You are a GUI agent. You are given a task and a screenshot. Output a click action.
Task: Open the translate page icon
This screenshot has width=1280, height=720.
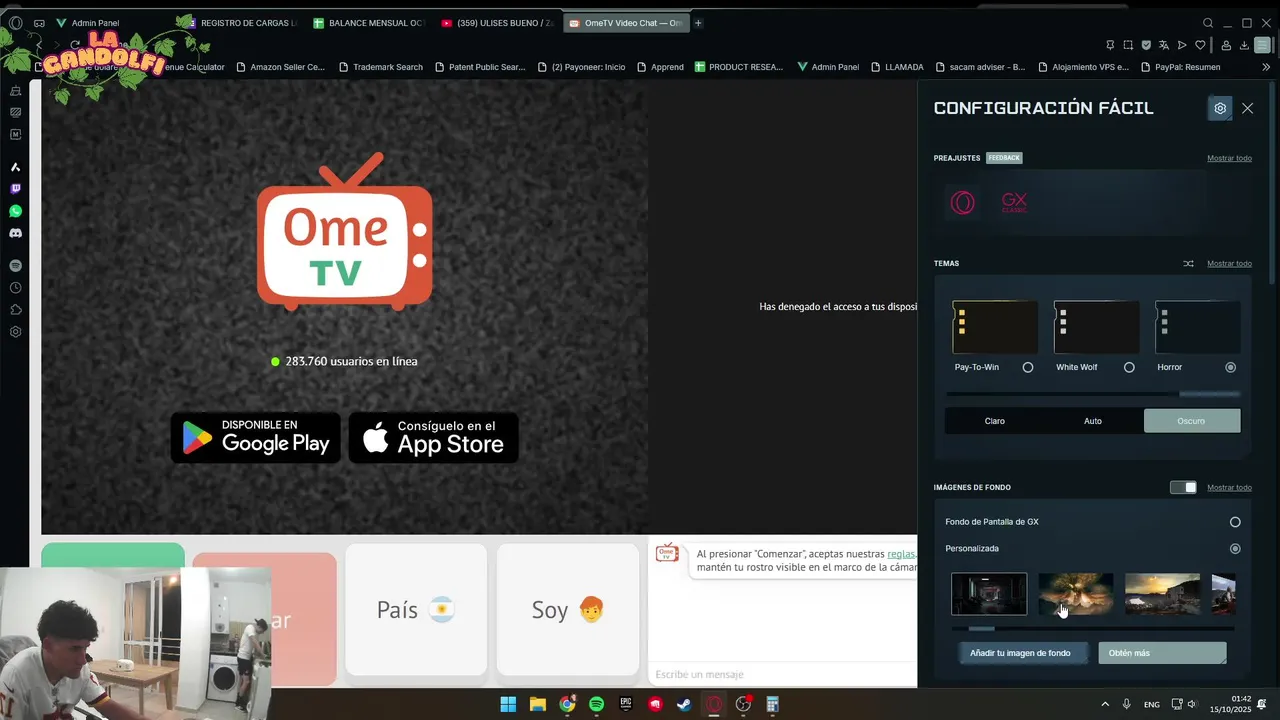[1164, 45]
